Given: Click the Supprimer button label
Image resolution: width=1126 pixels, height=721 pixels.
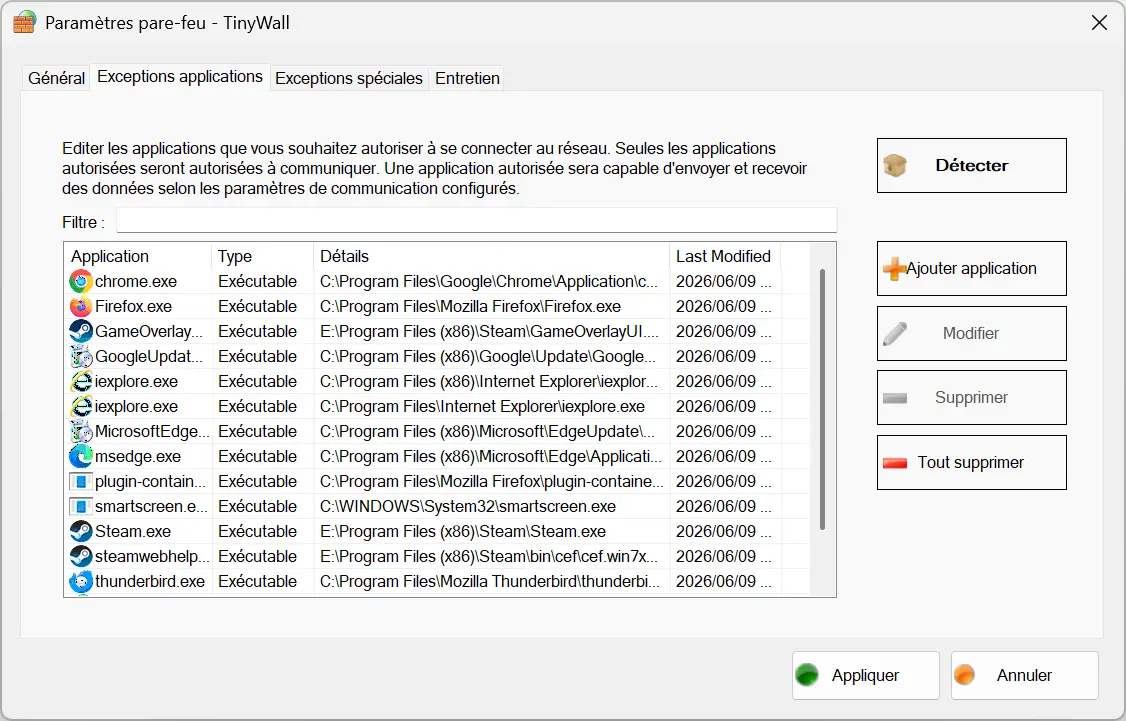Looking at the screenshot, I should pyautogui.click(x=971, y=398).
